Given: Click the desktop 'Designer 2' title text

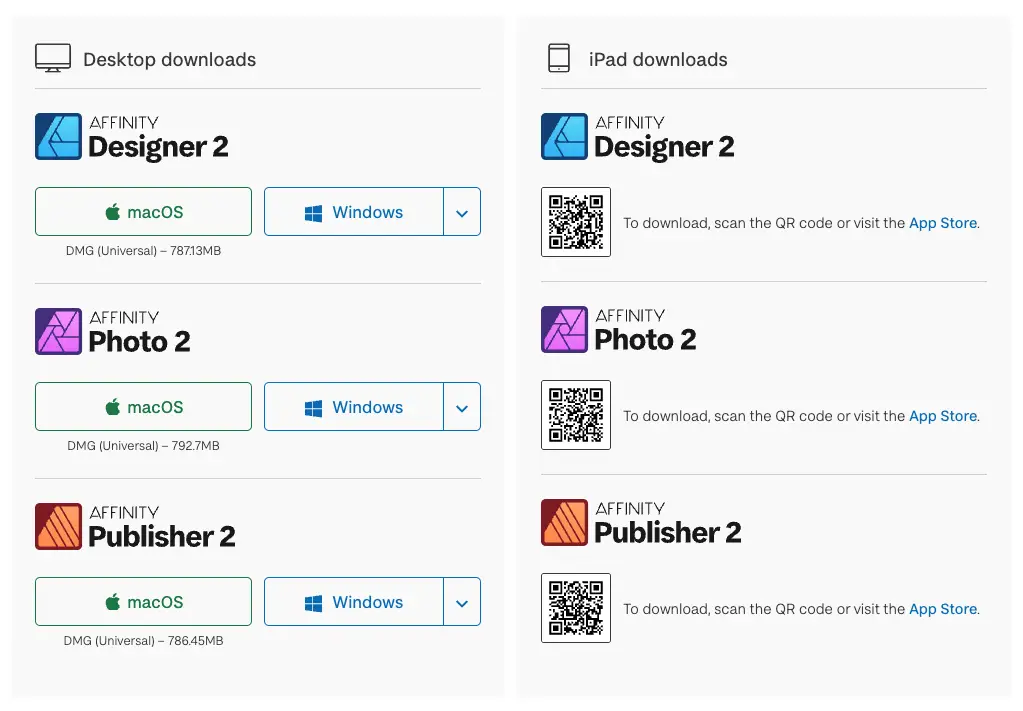Looking at the screenshot, I should (159, 147).
